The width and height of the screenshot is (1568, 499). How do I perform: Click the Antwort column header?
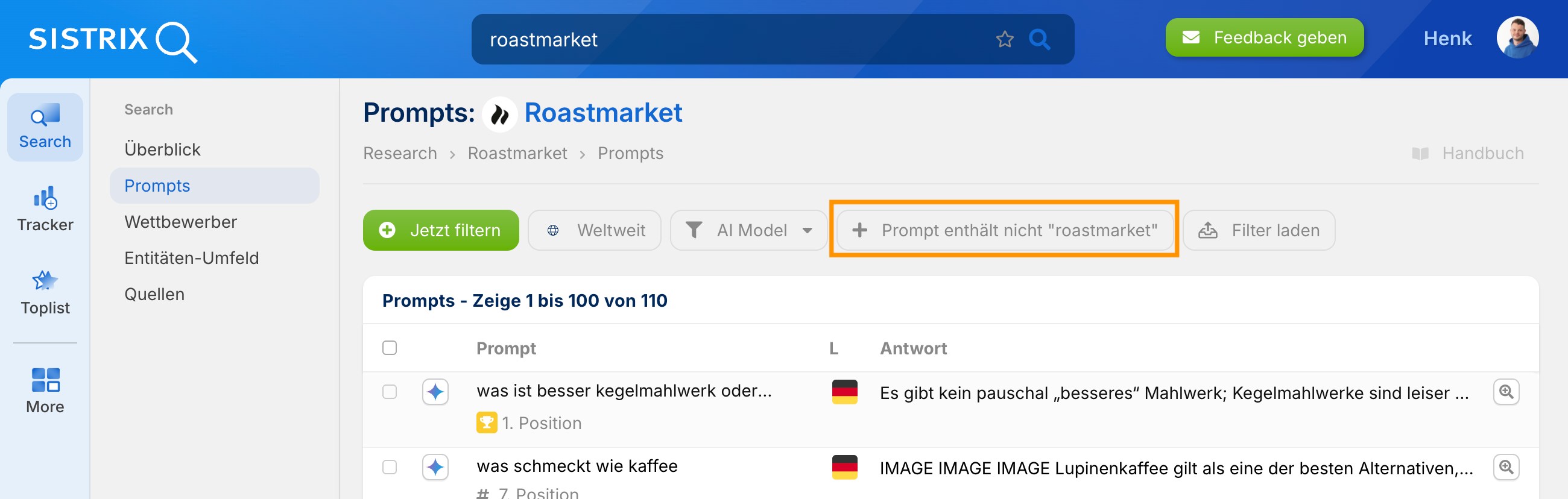coord(913,349)
